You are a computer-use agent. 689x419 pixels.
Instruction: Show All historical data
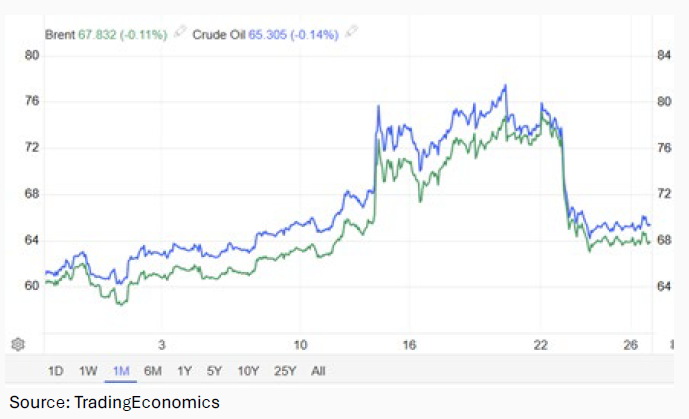(x=318, y=371)
